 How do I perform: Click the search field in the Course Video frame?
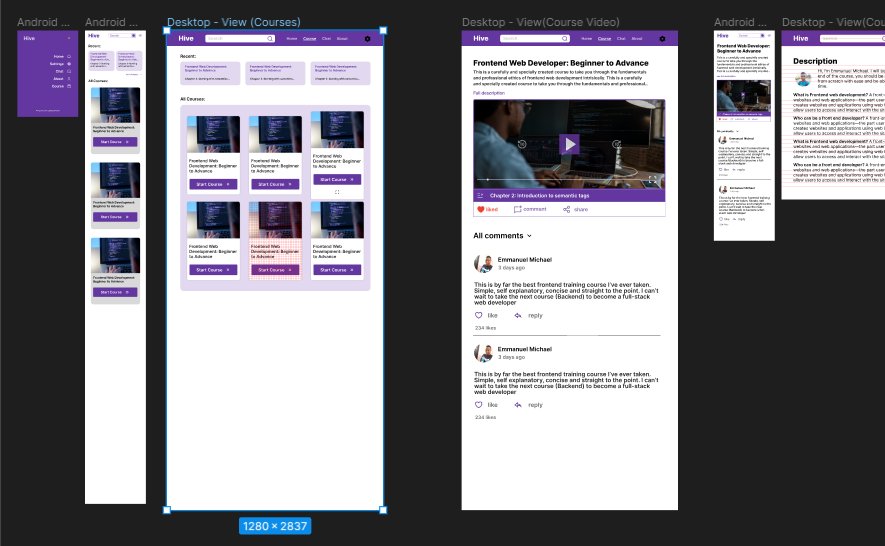point(534,38)
